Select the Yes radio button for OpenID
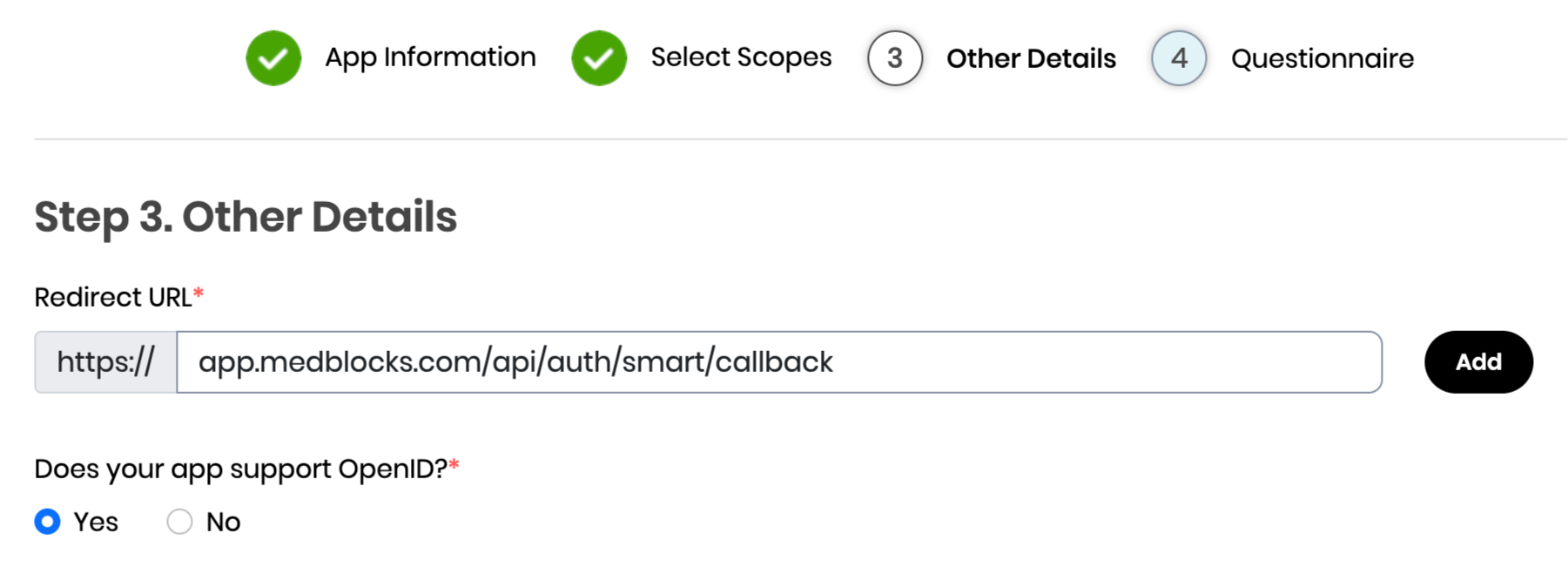The width and height of the screenshot is (1568, 567). tap(48, 522)
